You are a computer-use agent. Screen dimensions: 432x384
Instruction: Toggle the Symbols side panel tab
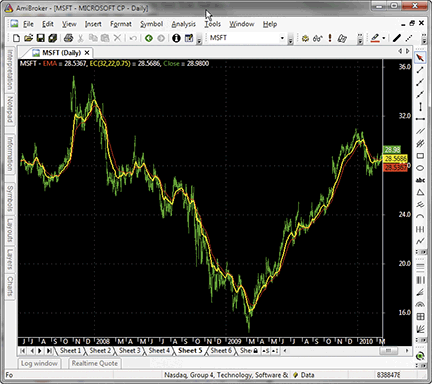tap(10, 198)
